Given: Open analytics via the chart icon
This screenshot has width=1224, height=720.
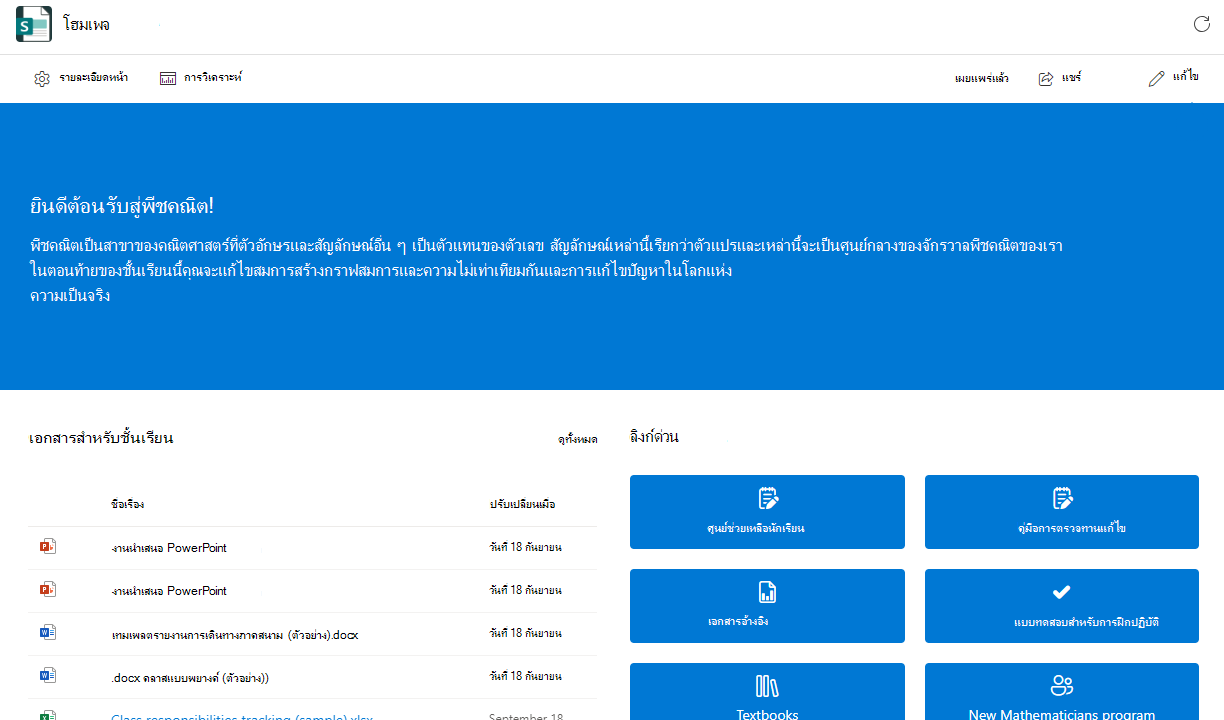Looking at the screenshot, I should (168, 78).
